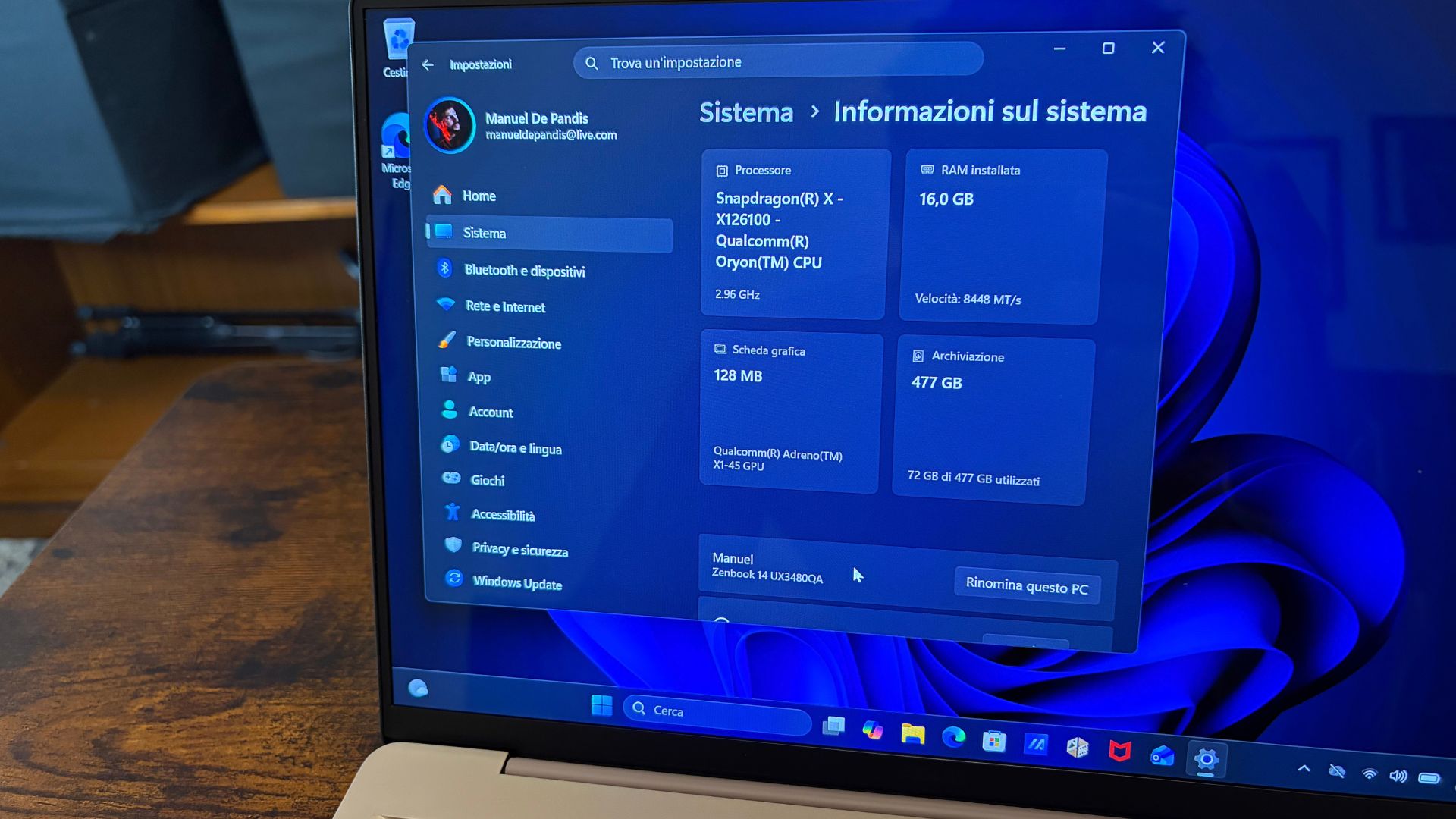
Task: Open McAfee from the taskbar
Action: [1119, 752]
